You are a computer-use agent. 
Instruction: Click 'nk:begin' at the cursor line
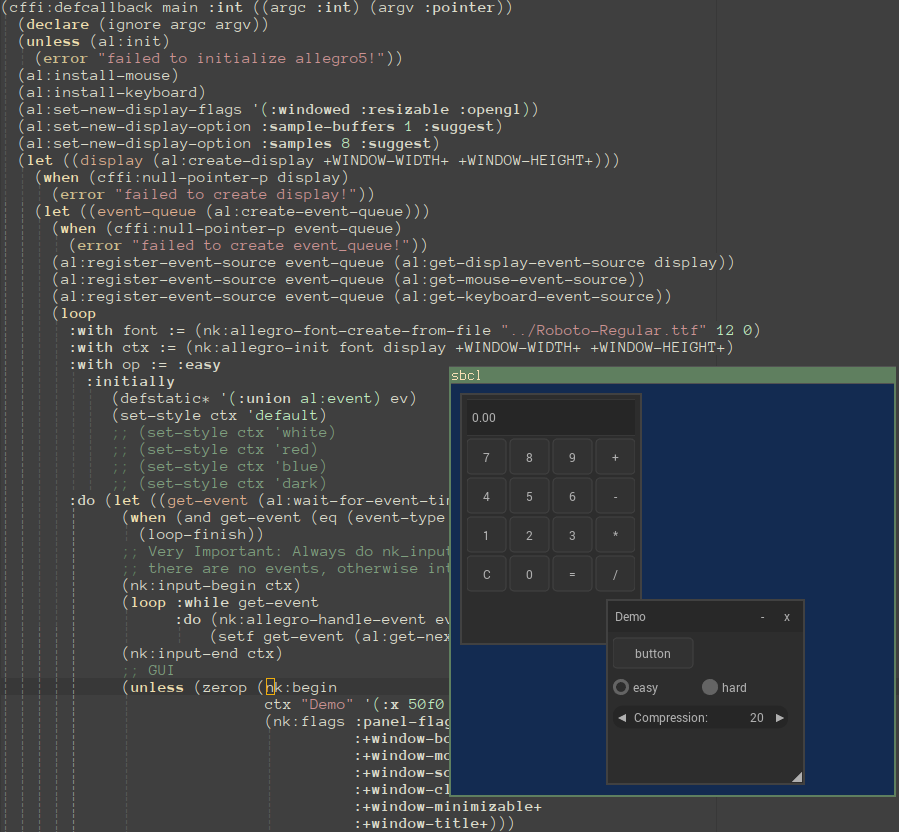(301, 688)
